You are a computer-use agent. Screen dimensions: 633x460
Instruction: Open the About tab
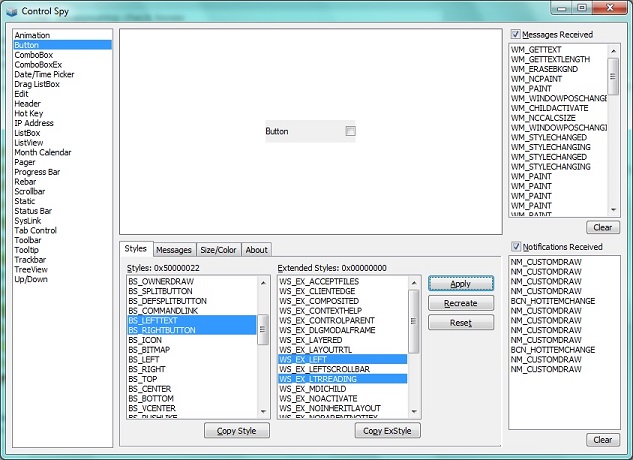tap(256, 250)
